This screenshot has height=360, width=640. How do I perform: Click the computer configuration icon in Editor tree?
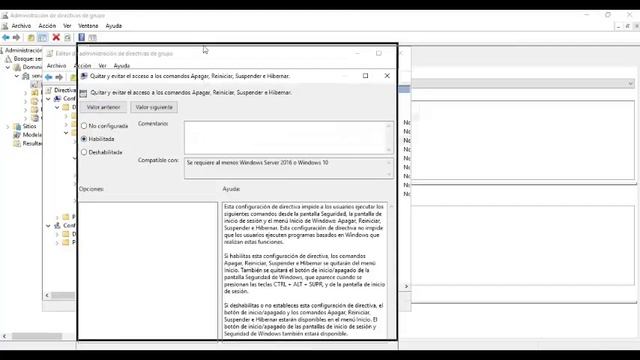coord(58,99)
